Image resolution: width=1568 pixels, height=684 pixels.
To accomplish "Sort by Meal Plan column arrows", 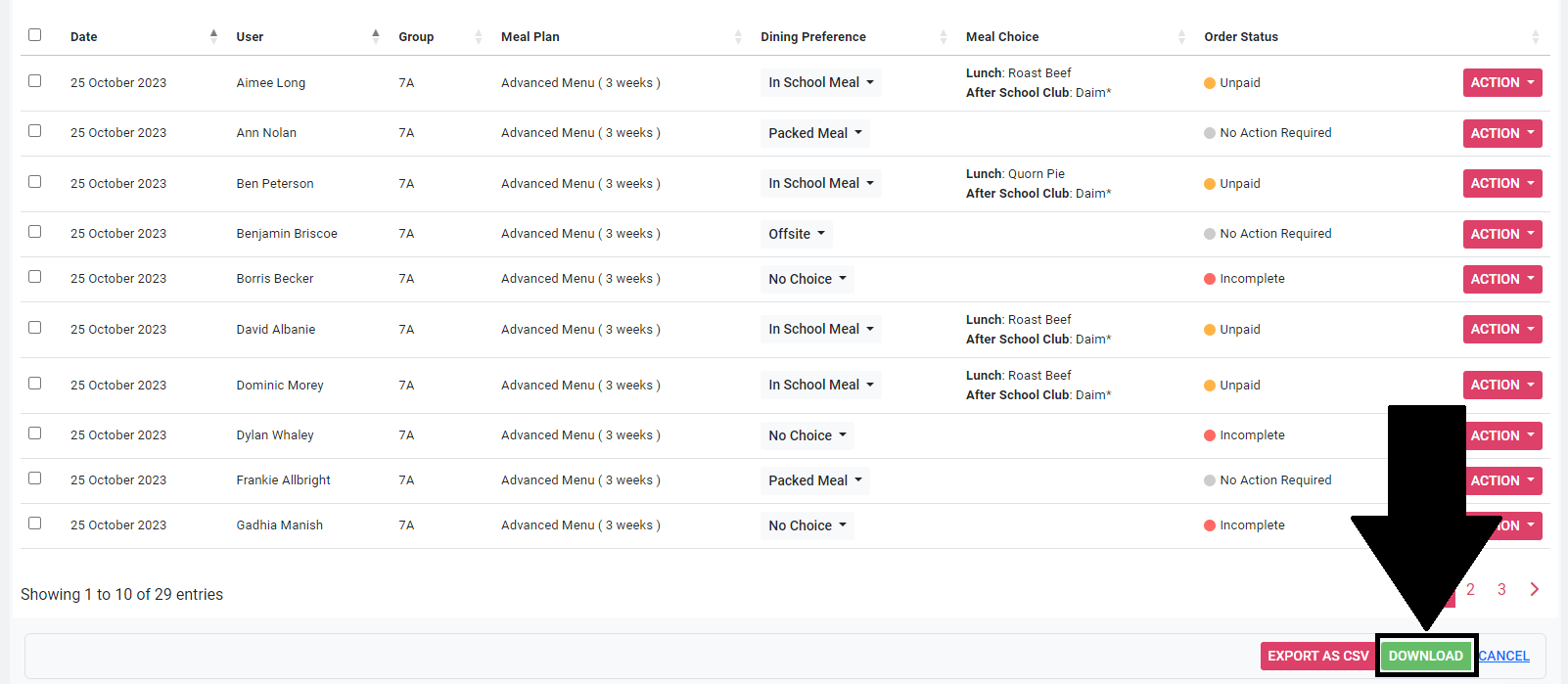I will coord(738,37).
